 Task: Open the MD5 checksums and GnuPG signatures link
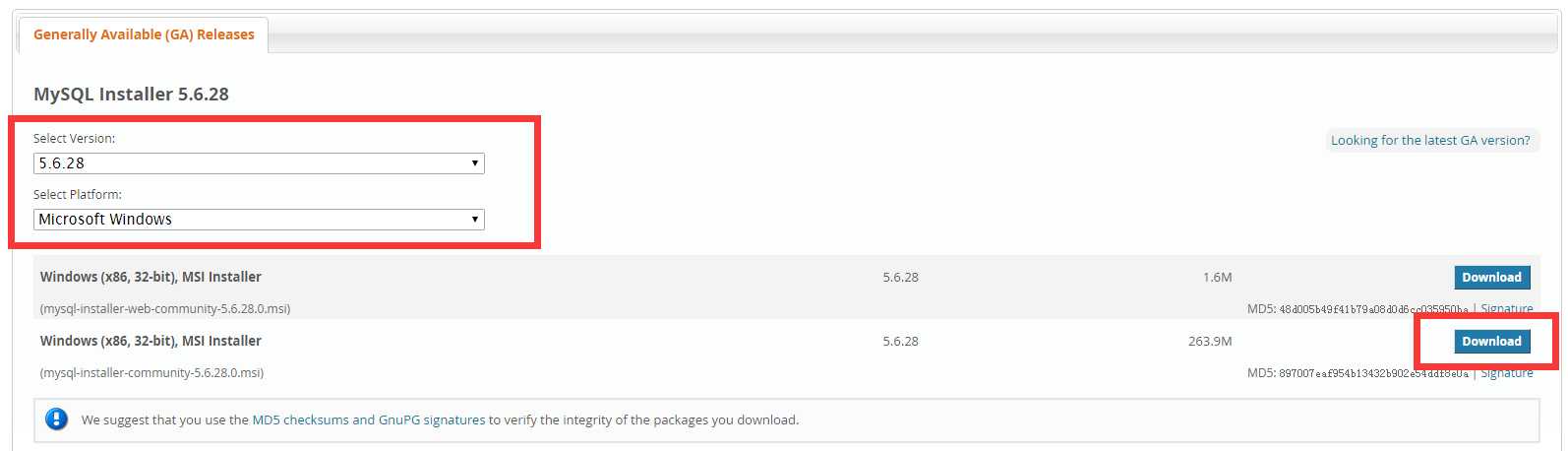coord(369,419)
